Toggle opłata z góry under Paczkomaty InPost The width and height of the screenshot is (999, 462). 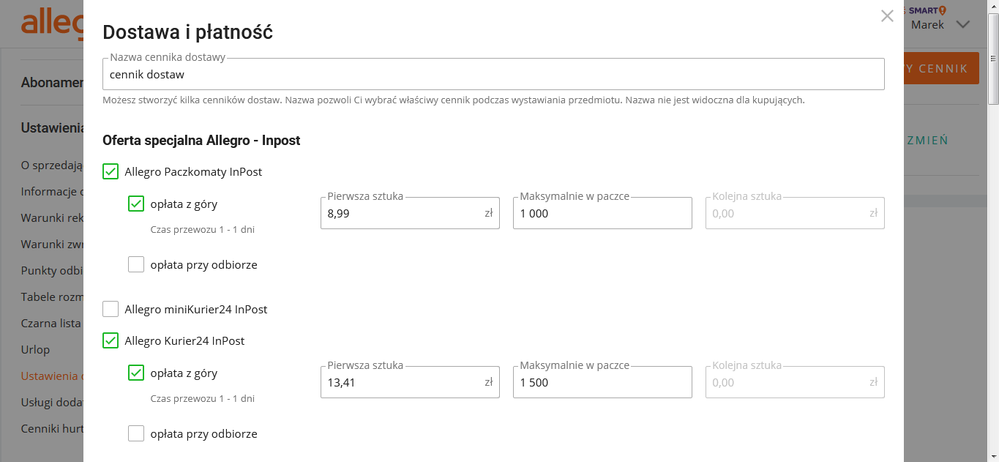[136, 204]
